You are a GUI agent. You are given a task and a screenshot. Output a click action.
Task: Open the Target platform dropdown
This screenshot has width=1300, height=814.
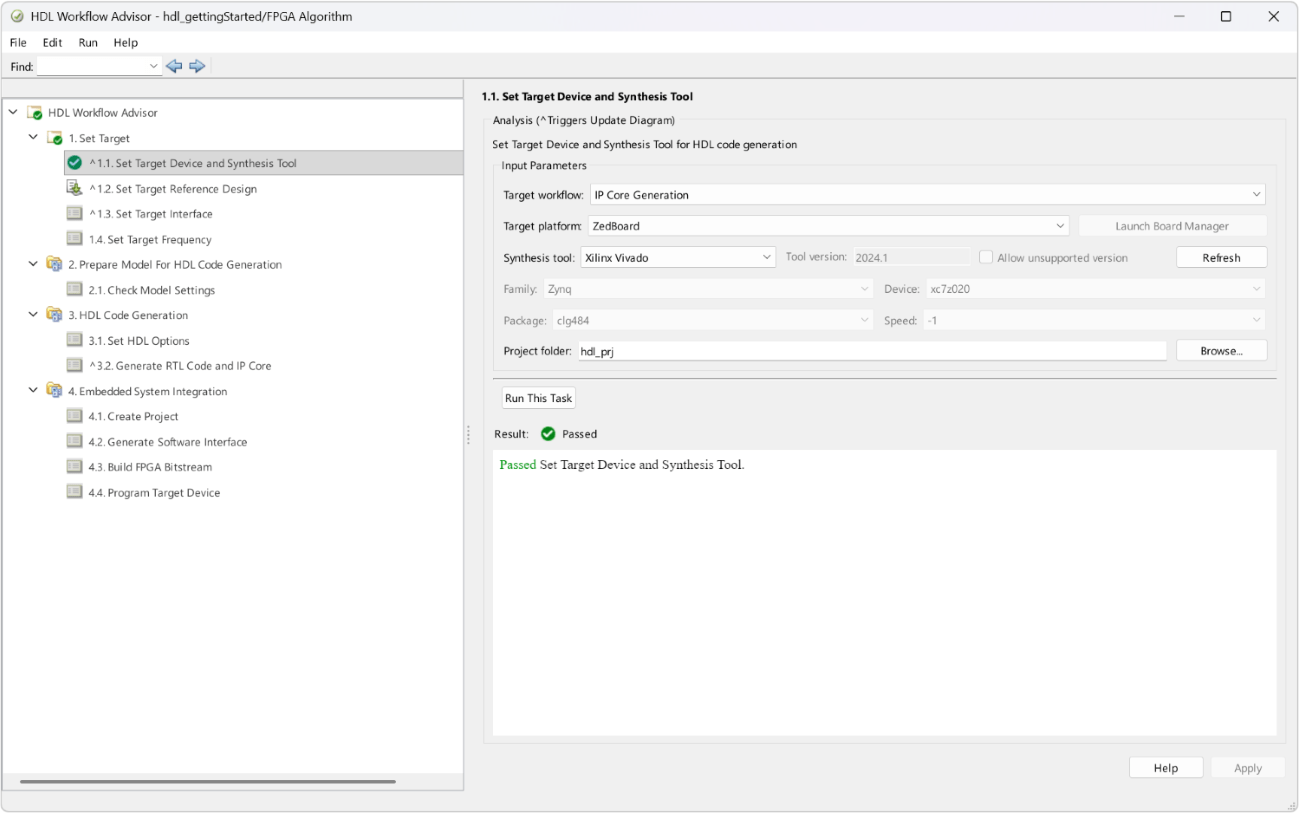coord(1060,226)
